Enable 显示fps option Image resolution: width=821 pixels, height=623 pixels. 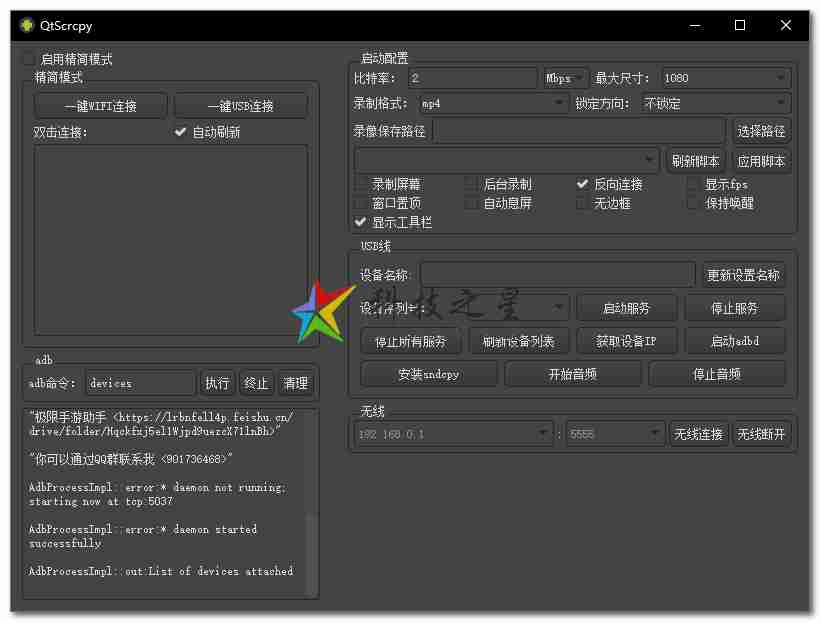click(x=691, y=185)
